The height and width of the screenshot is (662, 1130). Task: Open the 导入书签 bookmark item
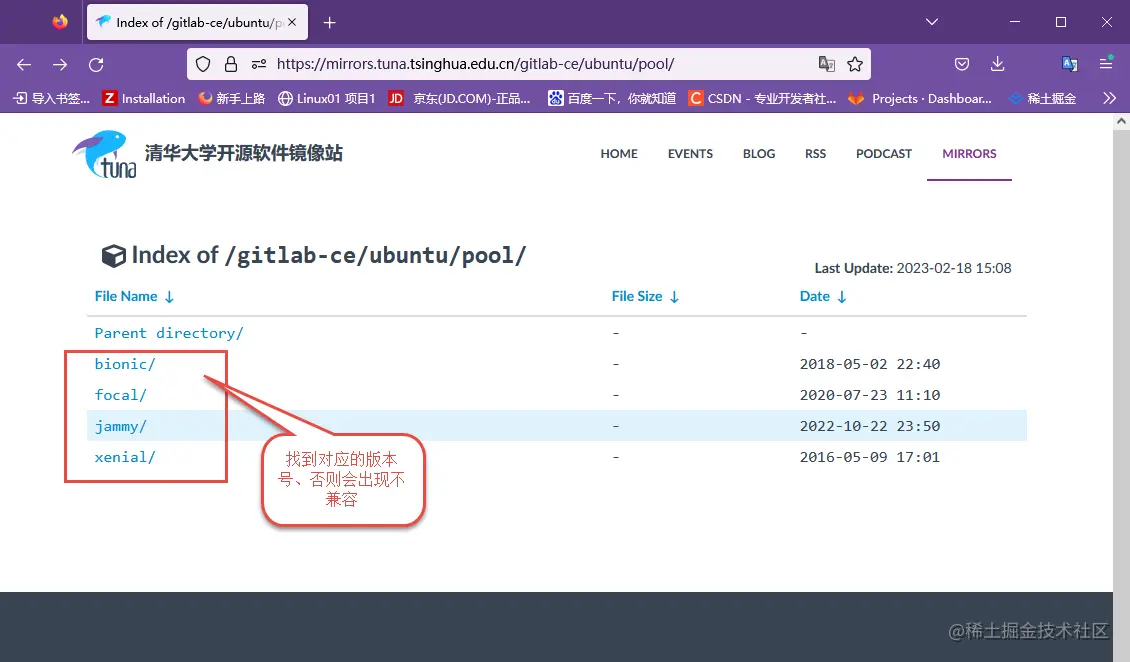[x=51, y=98]
